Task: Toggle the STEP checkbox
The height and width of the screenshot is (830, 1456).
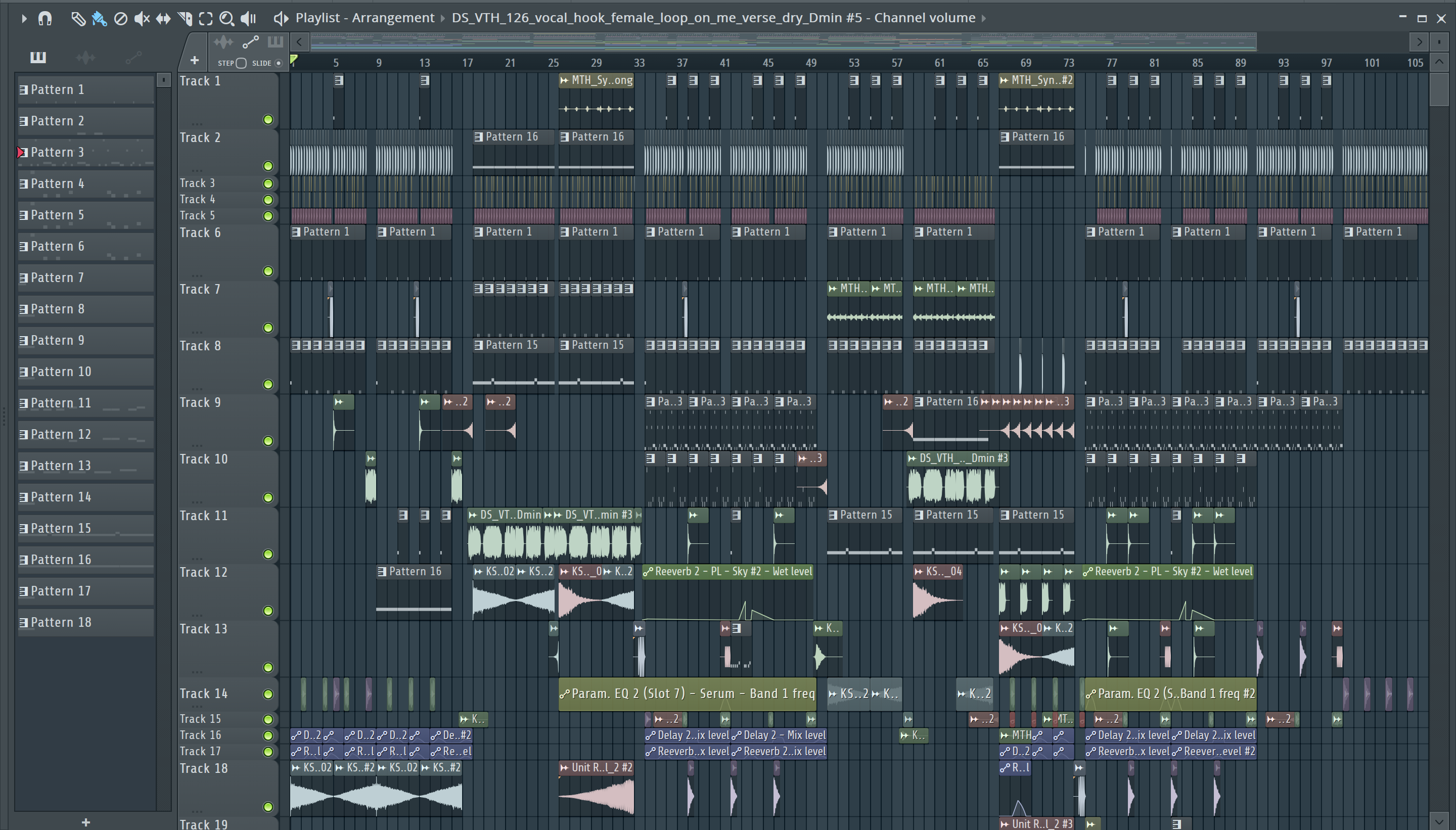Action: coord(241,63)
